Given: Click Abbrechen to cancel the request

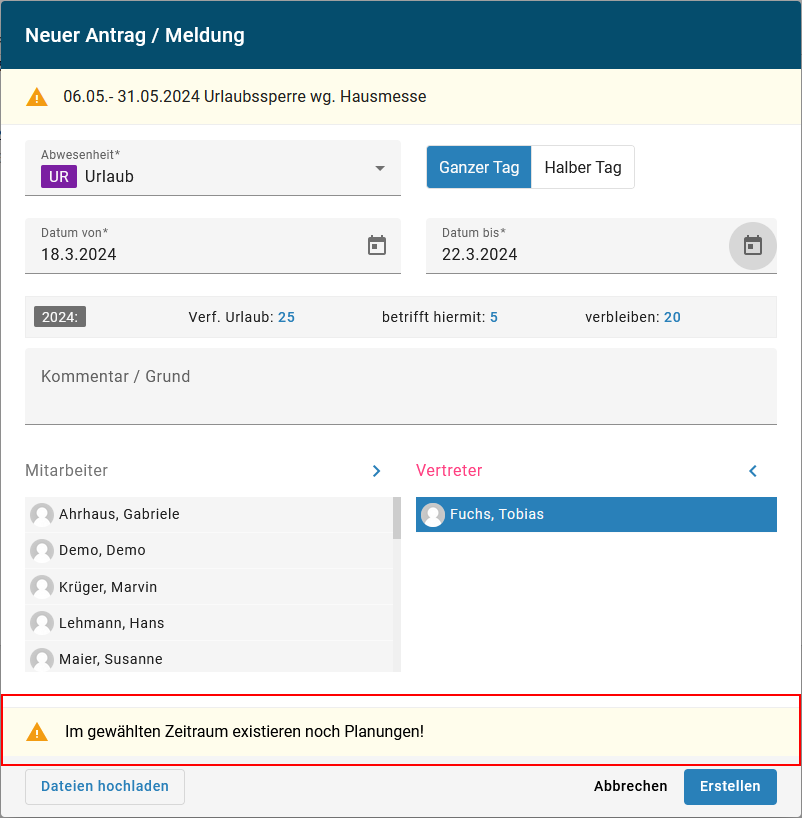Looking at the screenshot, I should coord(630,786).
